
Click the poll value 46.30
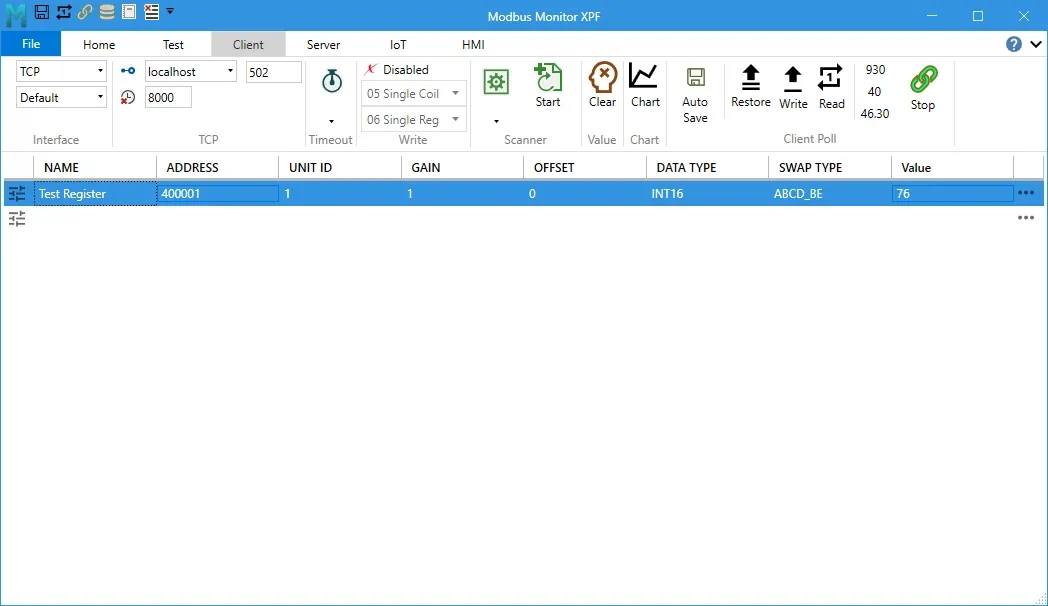pos(875,114)
